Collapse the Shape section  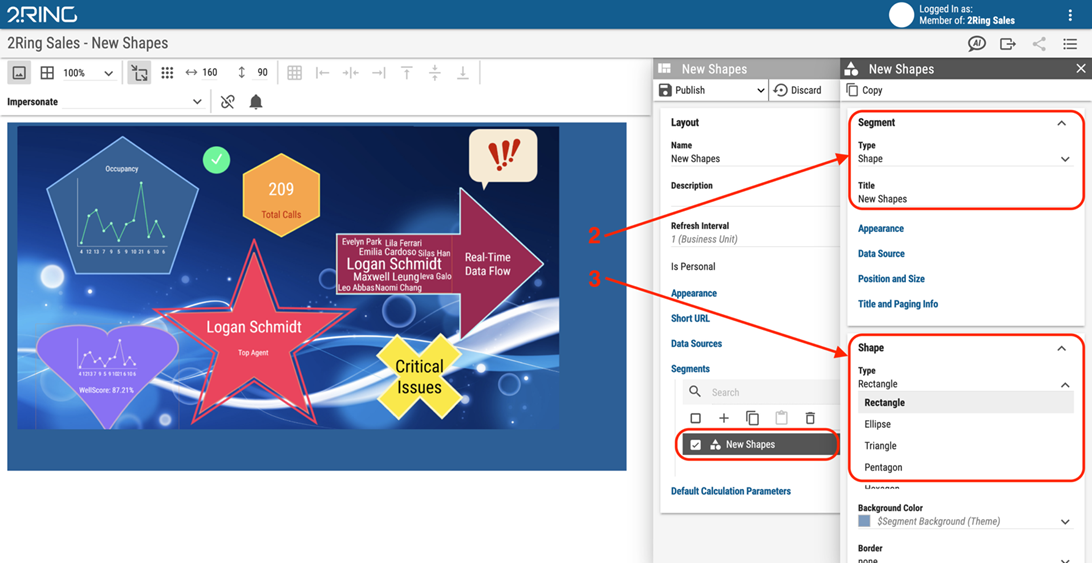[x=1061, y=348]
